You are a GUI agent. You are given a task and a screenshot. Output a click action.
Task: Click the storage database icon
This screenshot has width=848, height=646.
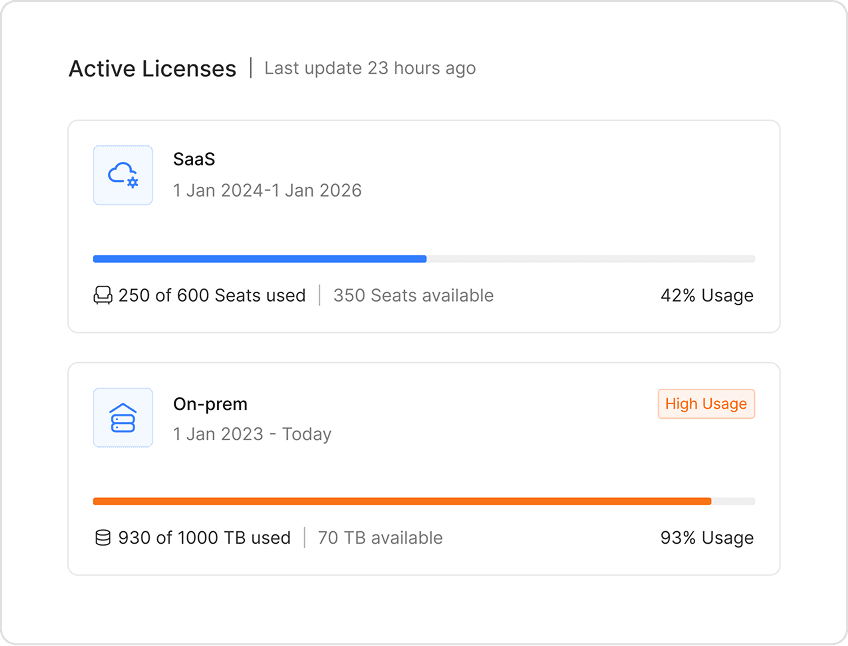[x=103, y=537]
